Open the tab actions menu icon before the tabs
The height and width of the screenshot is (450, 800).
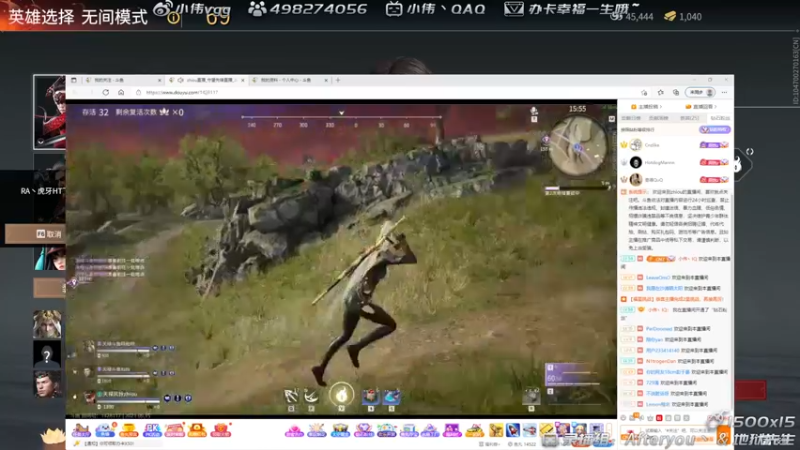74,80
